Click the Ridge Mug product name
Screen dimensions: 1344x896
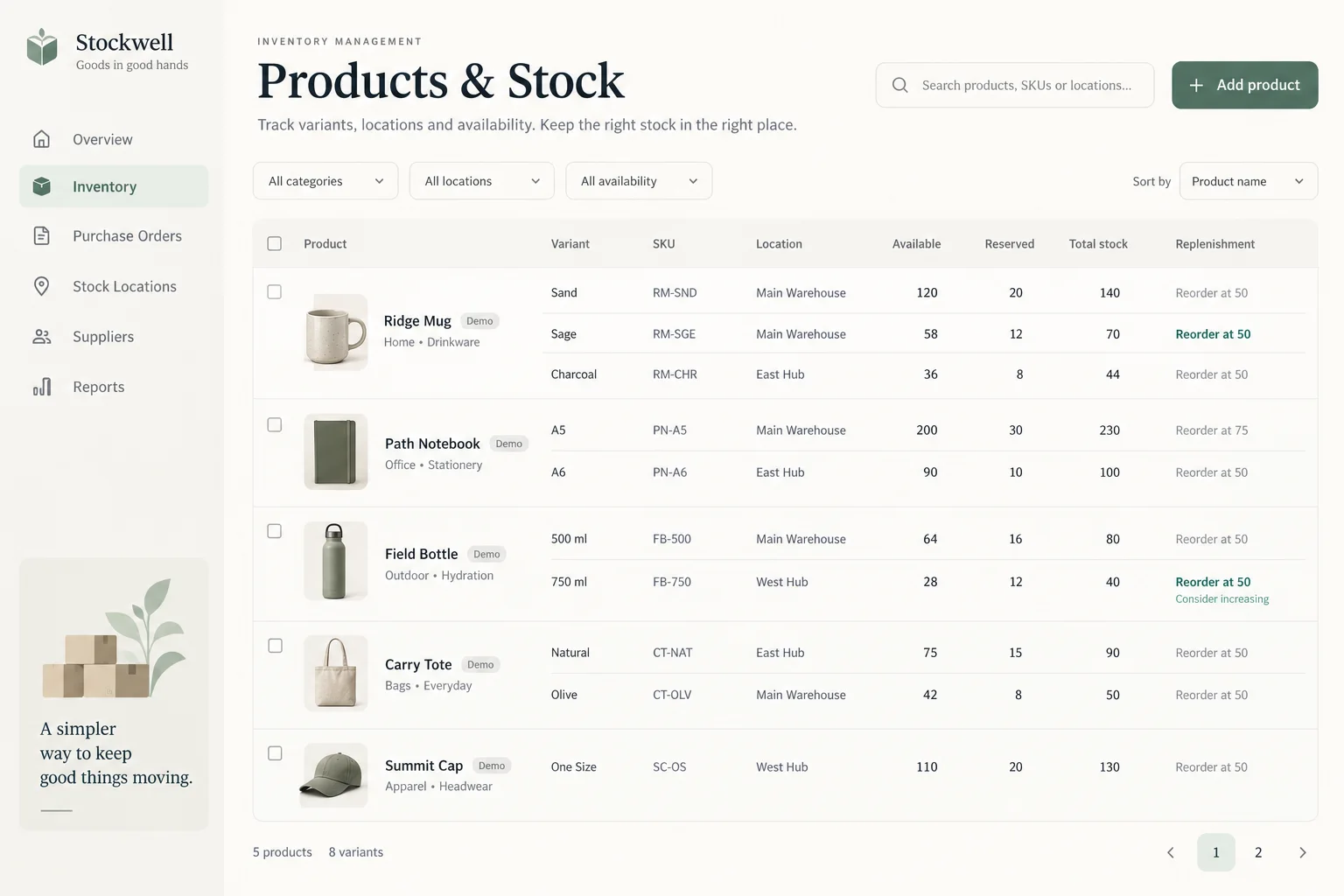(x=417, y=321)
